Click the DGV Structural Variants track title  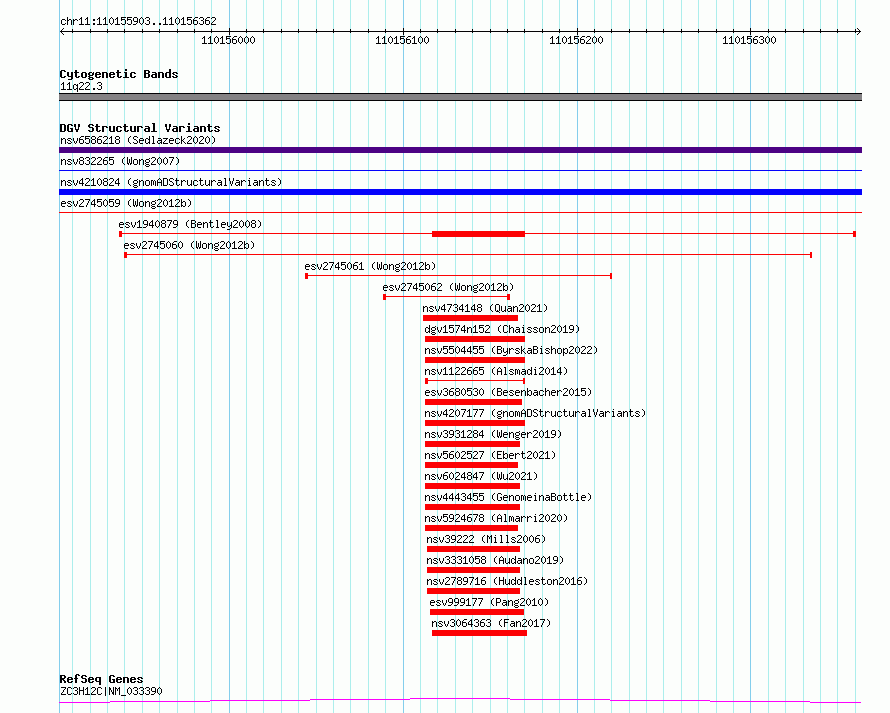(x=140, y=128)
